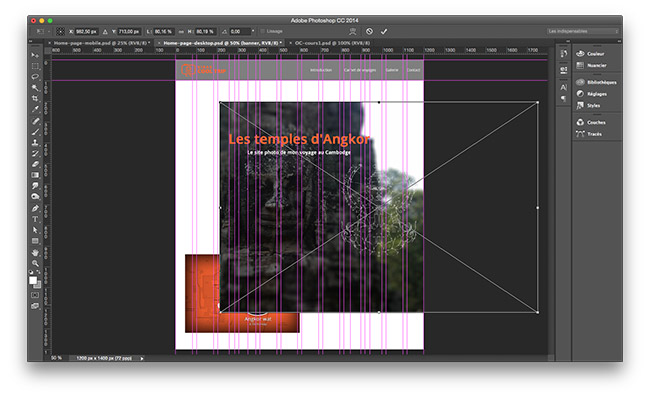This screenshot has width=650, height=399.
Task: Select the Healing Brush tool
Action: 35,121
